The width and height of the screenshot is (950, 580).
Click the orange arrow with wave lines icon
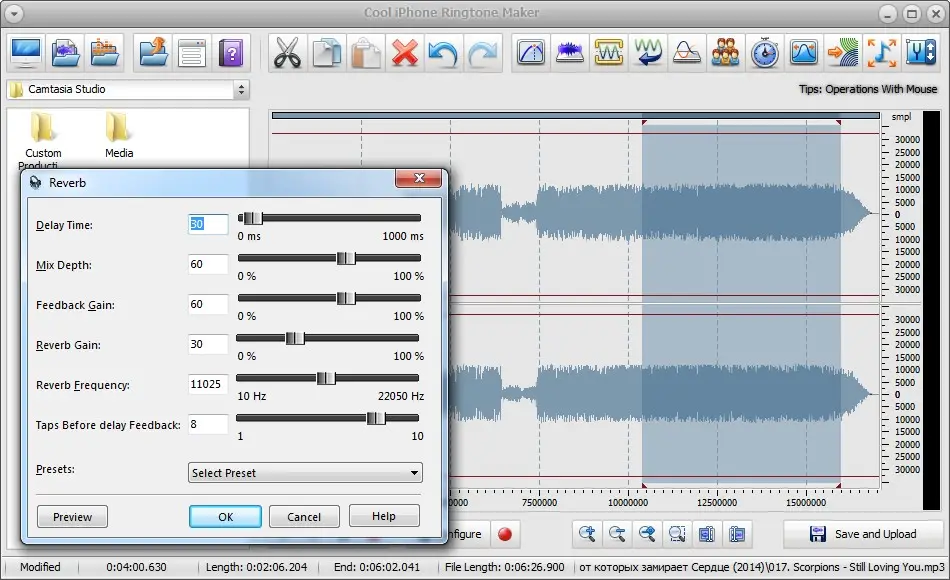pyautogui.click(x=843, y=53)
